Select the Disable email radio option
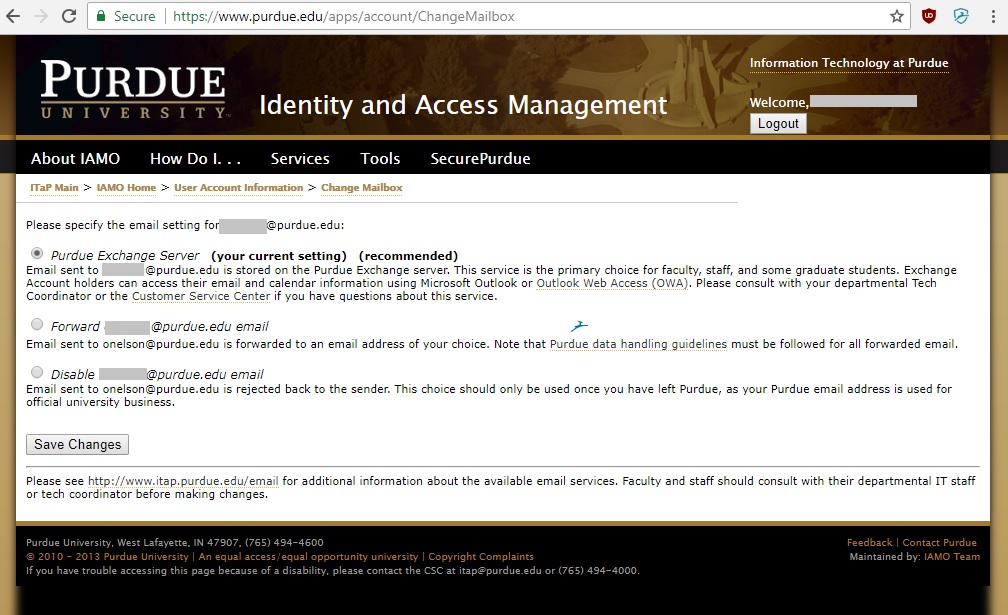This screenshot has height=615, width=1008. click(38, 373)
